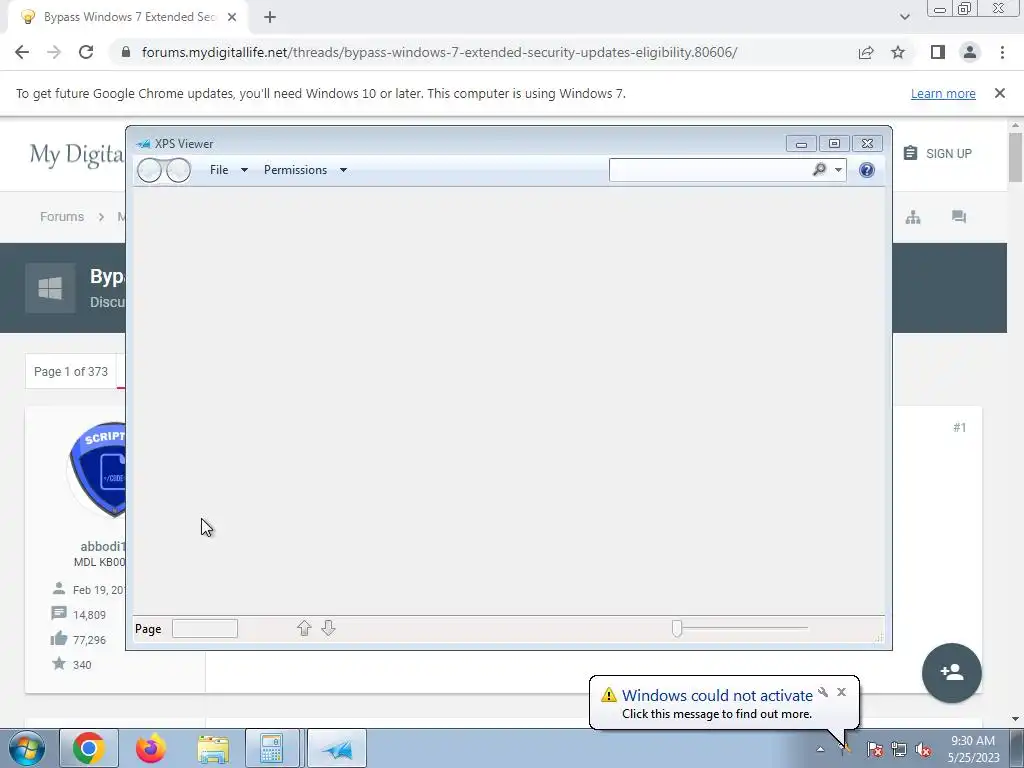Image resolution: width=1024 pixels, height=768 pixels.
Task: Reload the current Chrome page
Action: point(86,52)
